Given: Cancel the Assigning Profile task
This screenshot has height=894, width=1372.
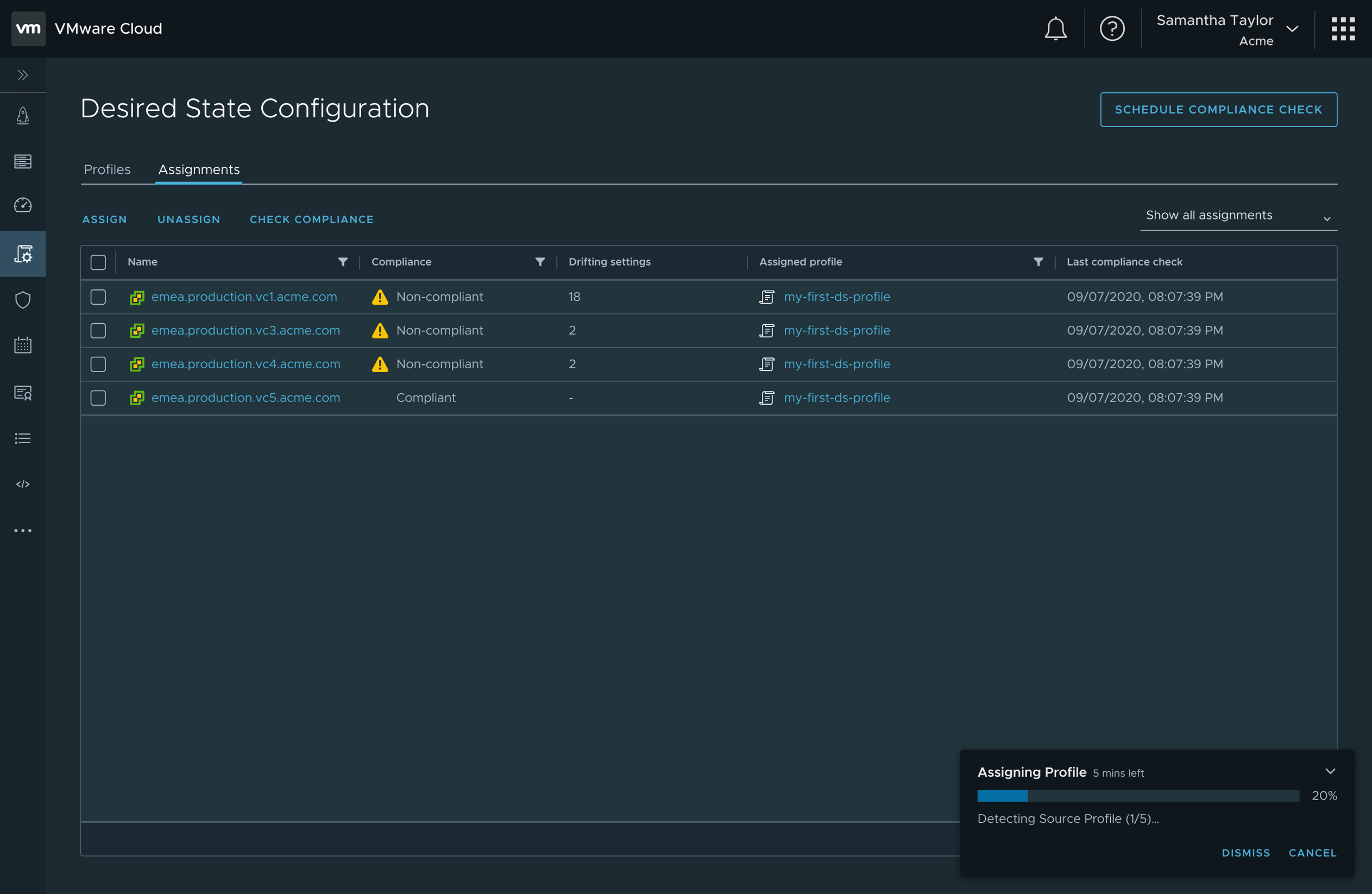Looking at the screenshot, I should click(x=1312, y=853).
